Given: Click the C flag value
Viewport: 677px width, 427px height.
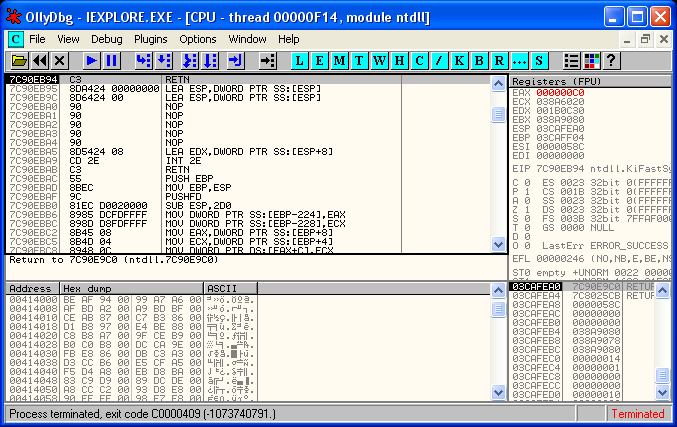Looking at the screenshot, I should point(527,183).
